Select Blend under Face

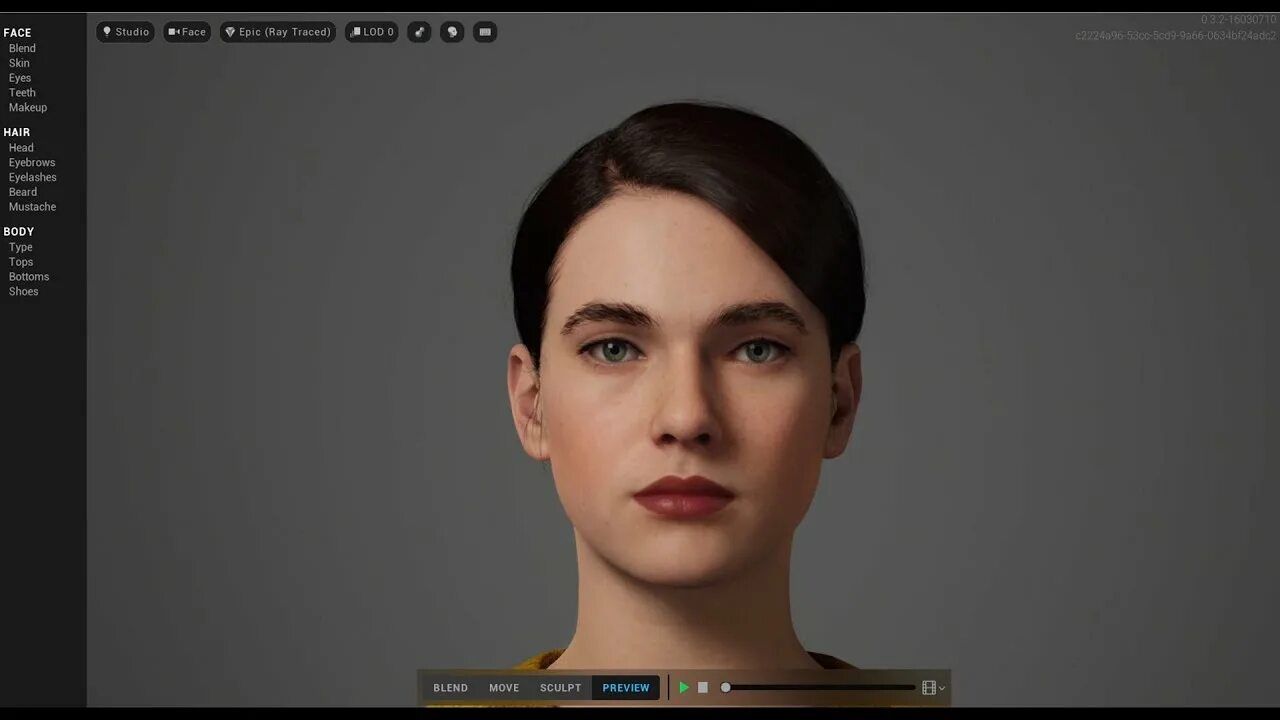(22, 48)
